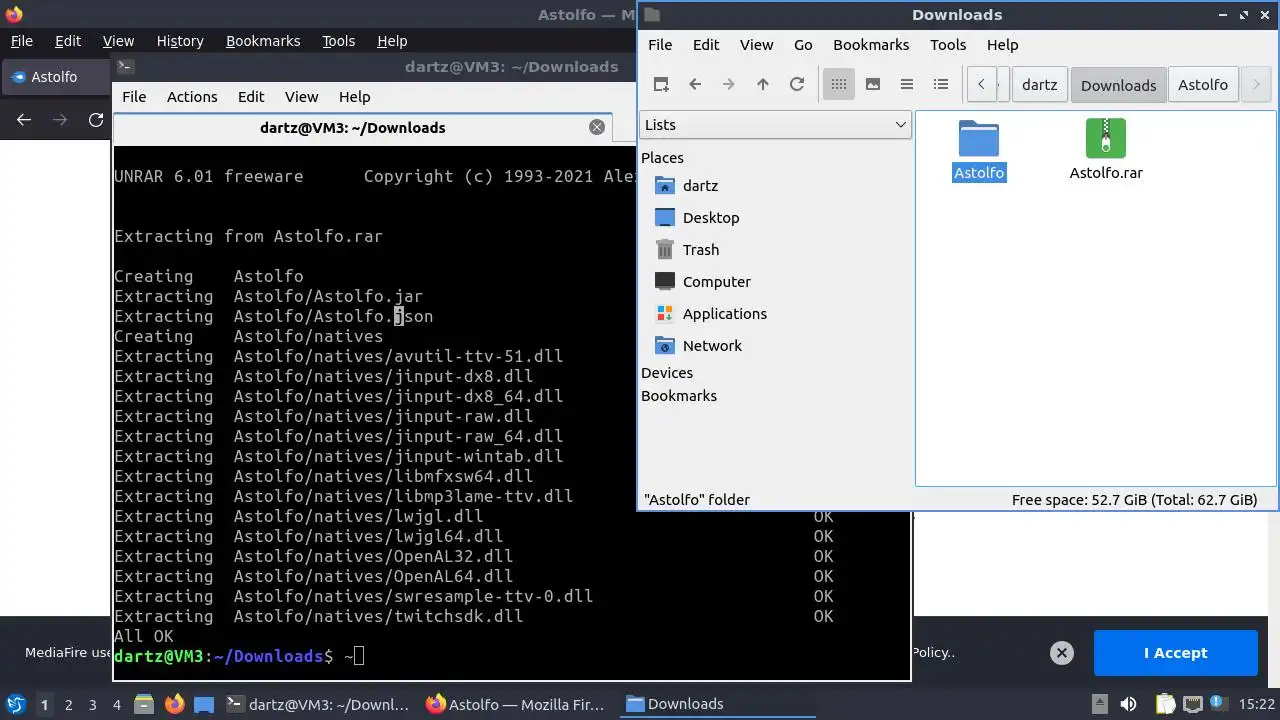Go back in the Downloads file manager

coord(695,84)
